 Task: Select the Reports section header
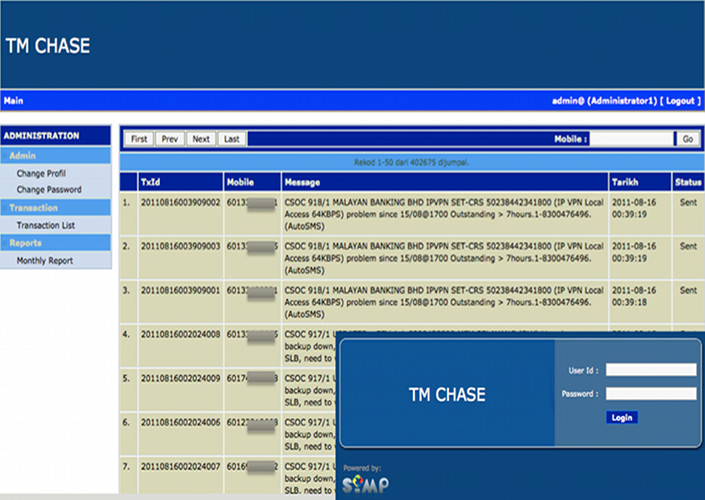56,243
